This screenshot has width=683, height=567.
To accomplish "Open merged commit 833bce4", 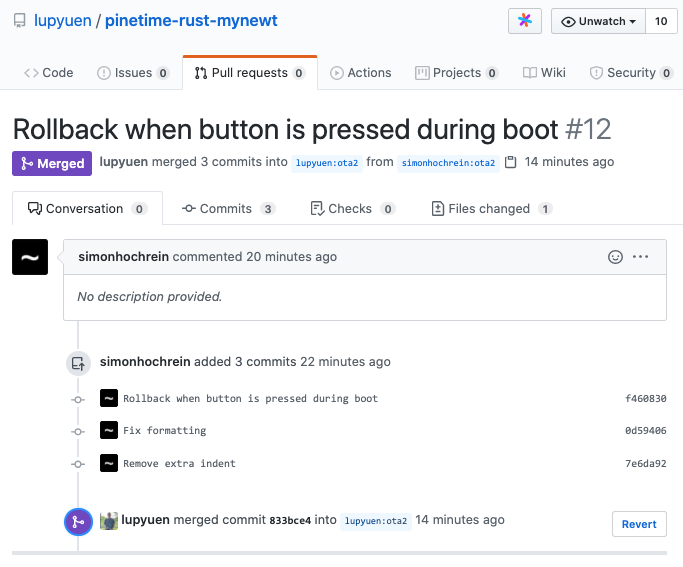I will [290, 521].
